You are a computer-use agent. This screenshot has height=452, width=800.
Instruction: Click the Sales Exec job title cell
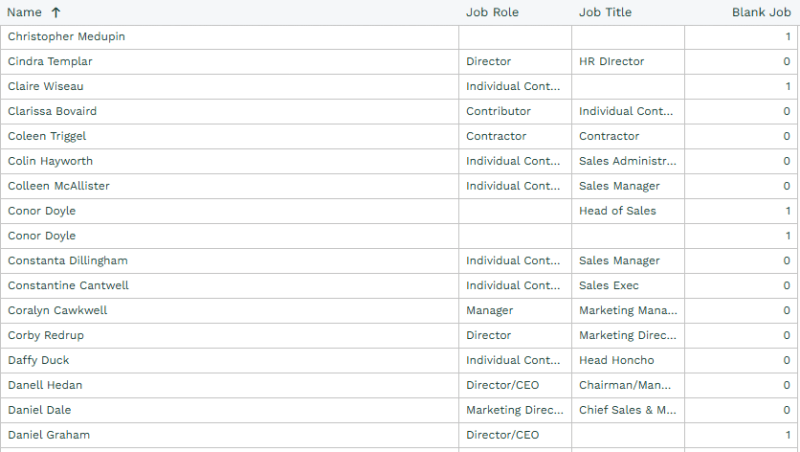tap(609, 286)
